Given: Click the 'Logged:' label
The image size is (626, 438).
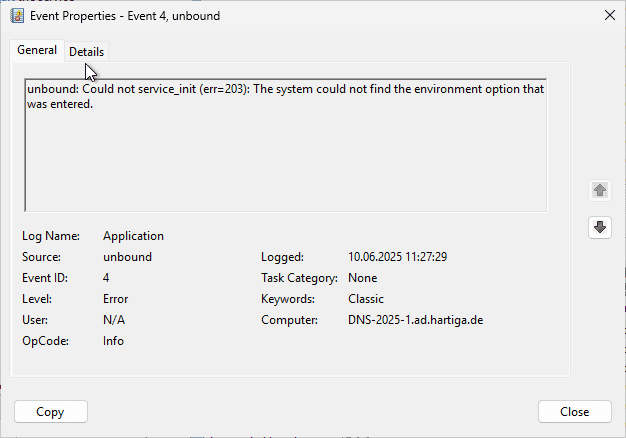Looking at the screenshot, I should click(x=282, y=257).
